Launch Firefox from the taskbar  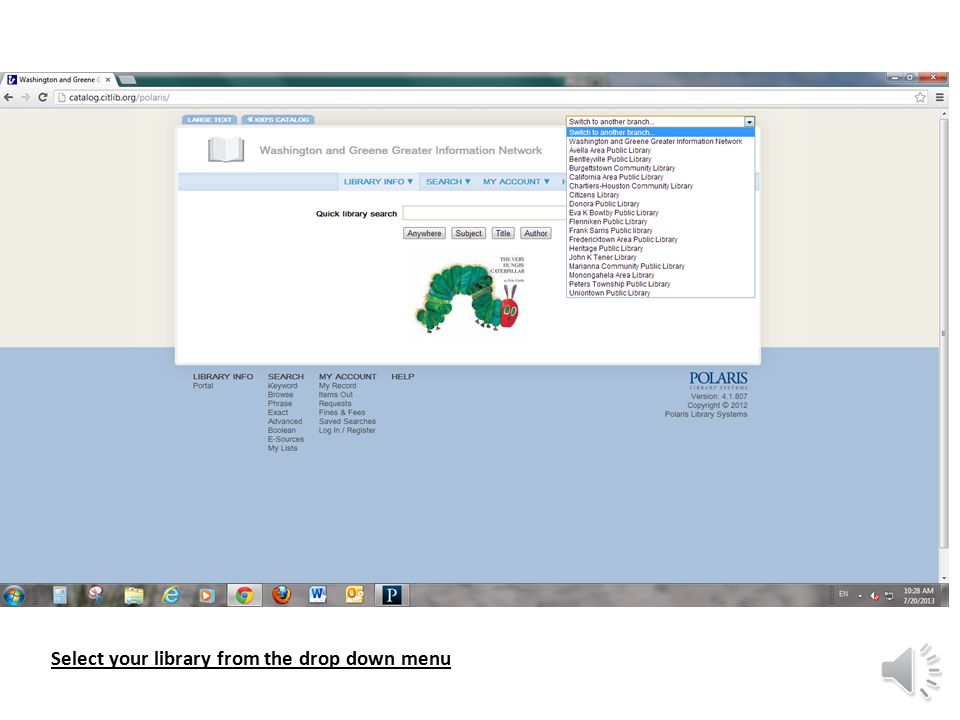tap(281, 595)
